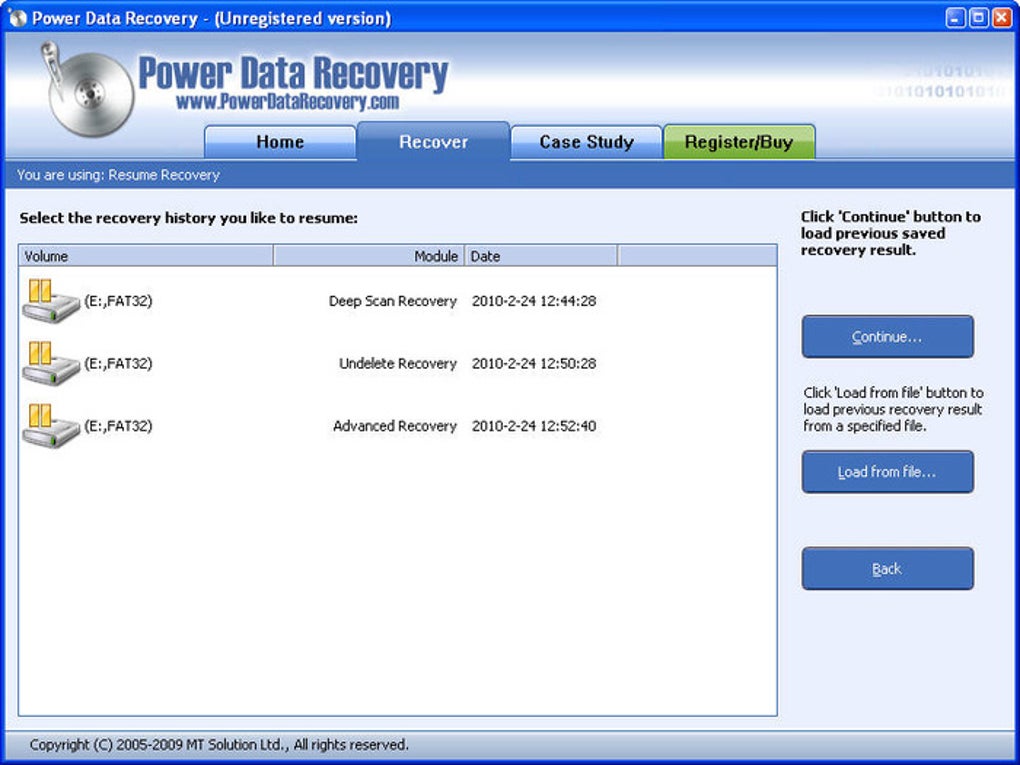Viewport: 1020px width, 765px height.
Task: Click Load from file button
Action: pyautogui.click(x=887, y=471)
